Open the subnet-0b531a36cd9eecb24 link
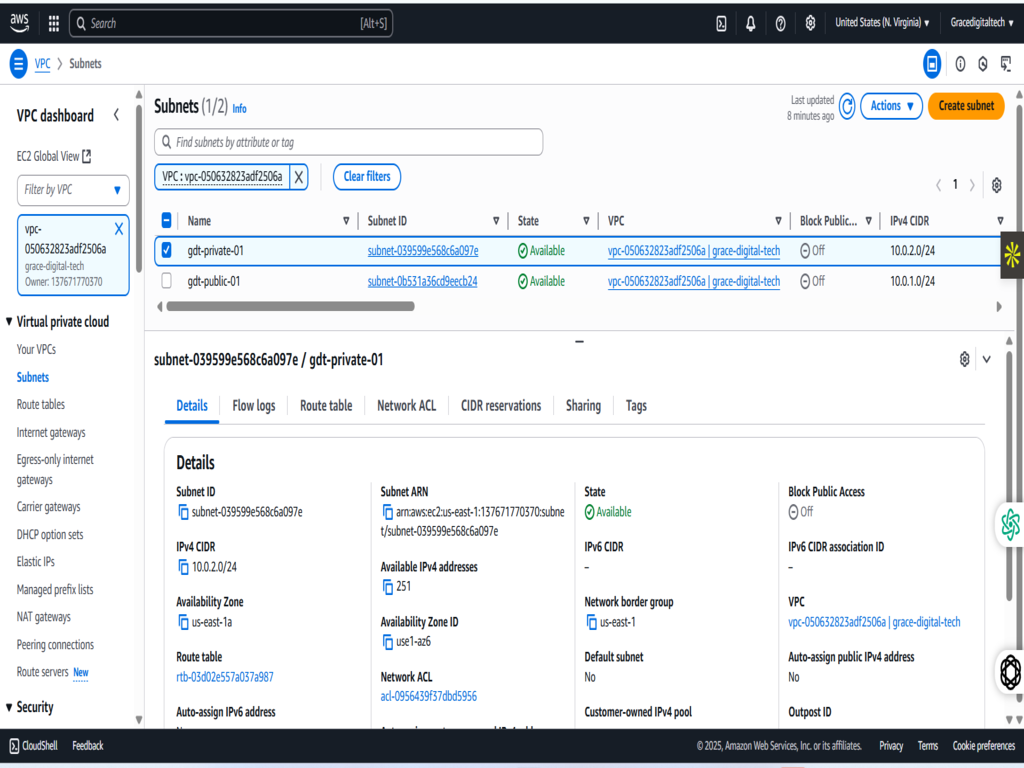This screenshot has width=1024, height=768. coord(423,281)
